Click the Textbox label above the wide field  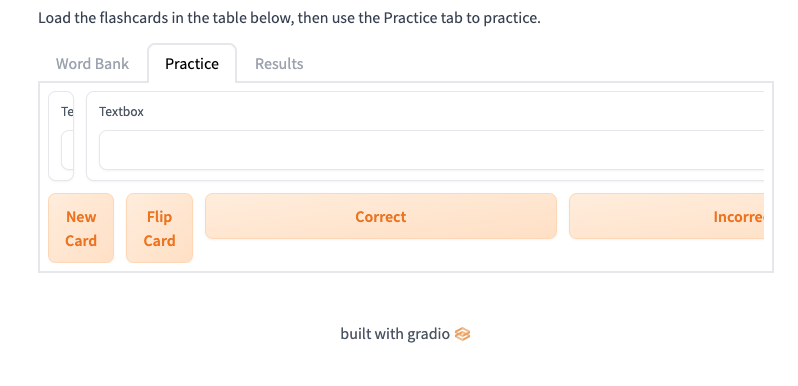pyautogui.click(x=121, y=112)
